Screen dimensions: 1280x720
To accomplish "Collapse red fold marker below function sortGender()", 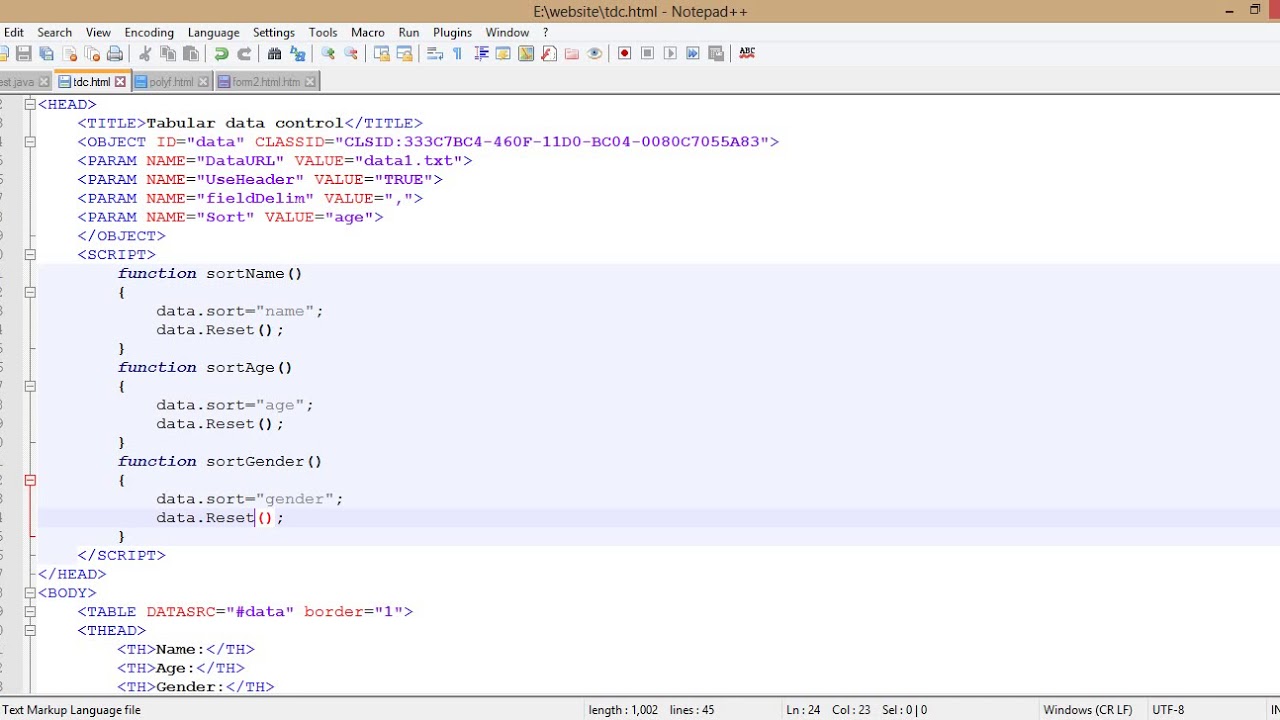I will (x=30, y=480).
